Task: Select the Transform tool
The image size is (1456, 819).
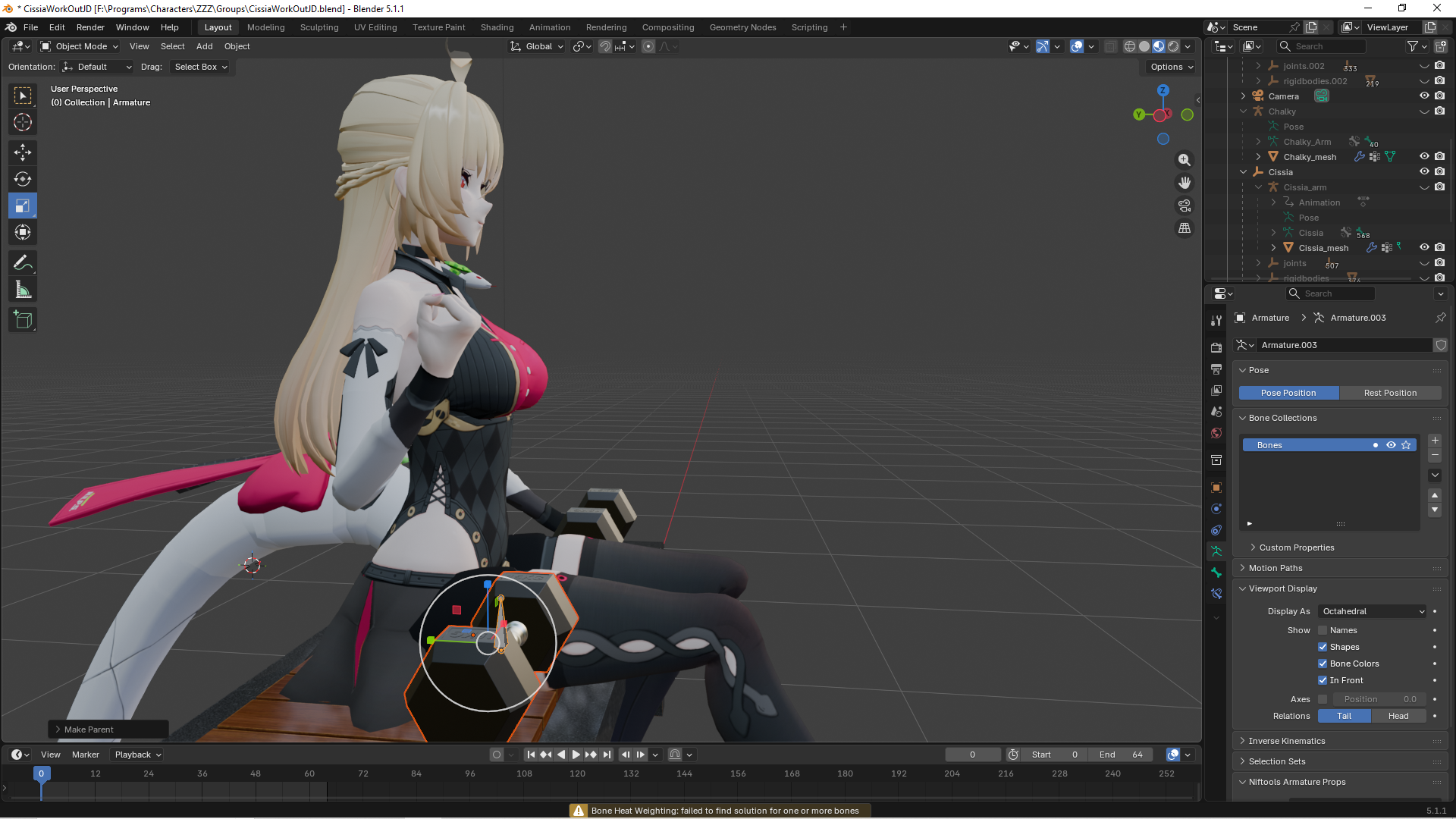Action: pyautogui.click(x=23, y=232)
